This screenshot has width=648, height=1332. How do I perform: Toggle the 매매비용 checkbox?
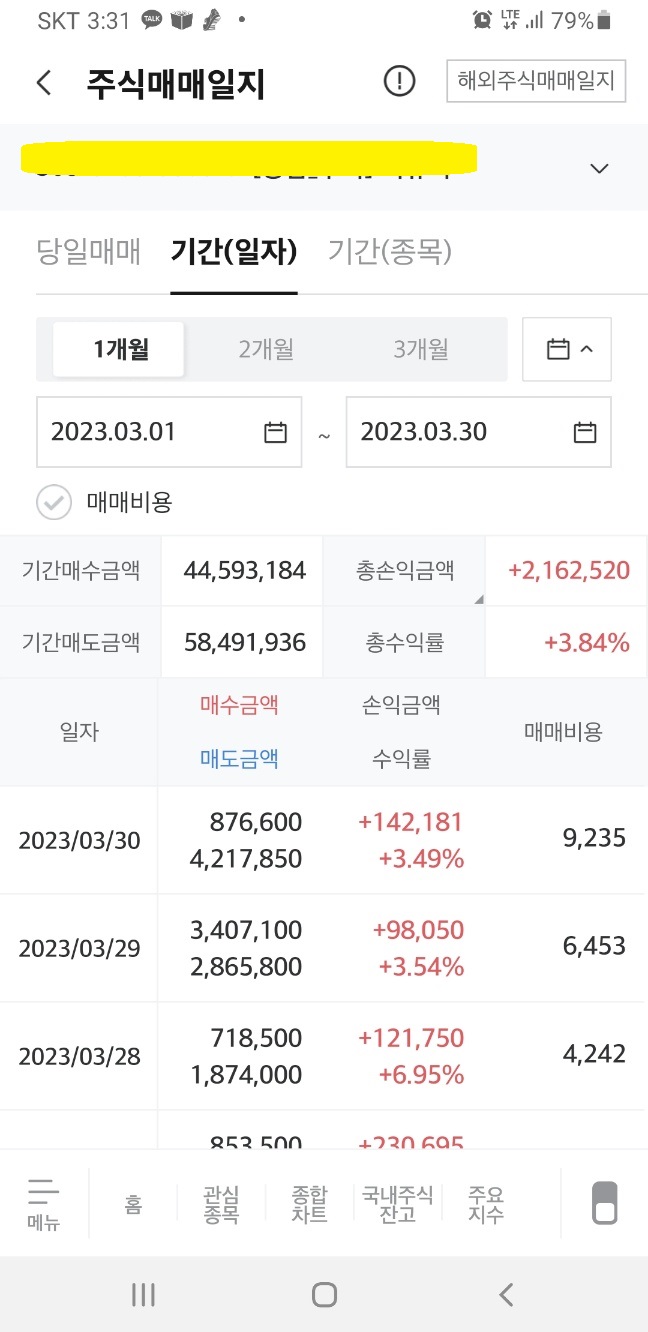click(54, 502)
